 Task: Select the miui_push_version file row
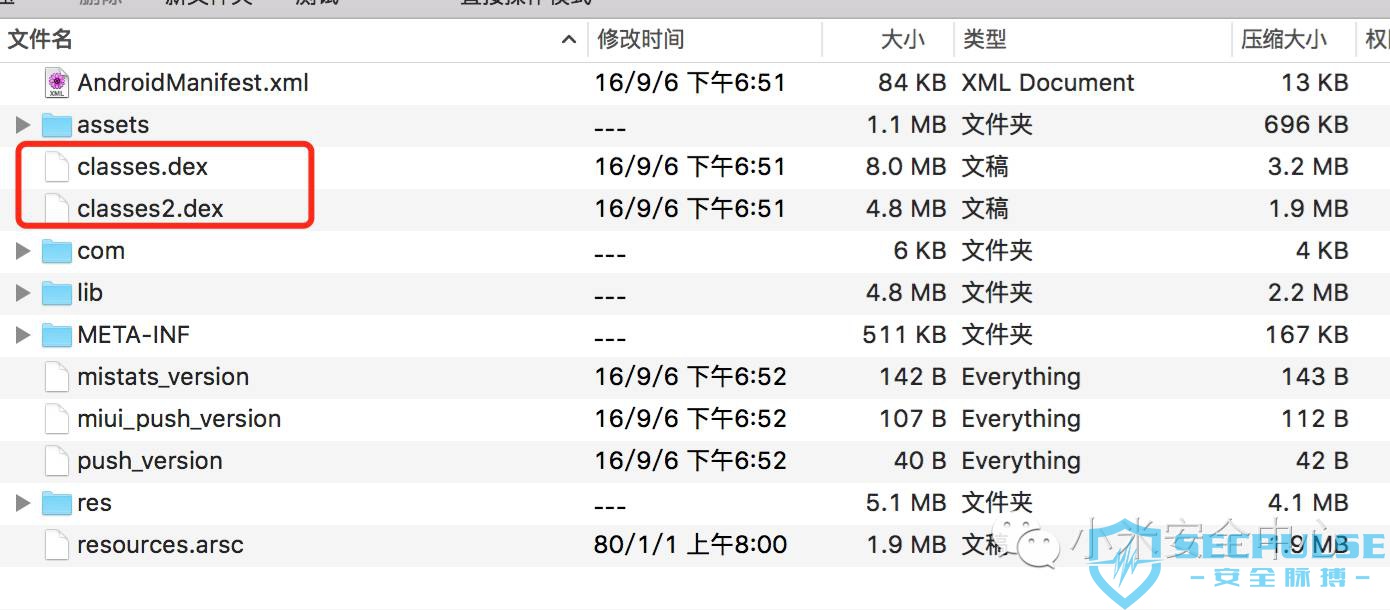695,419
